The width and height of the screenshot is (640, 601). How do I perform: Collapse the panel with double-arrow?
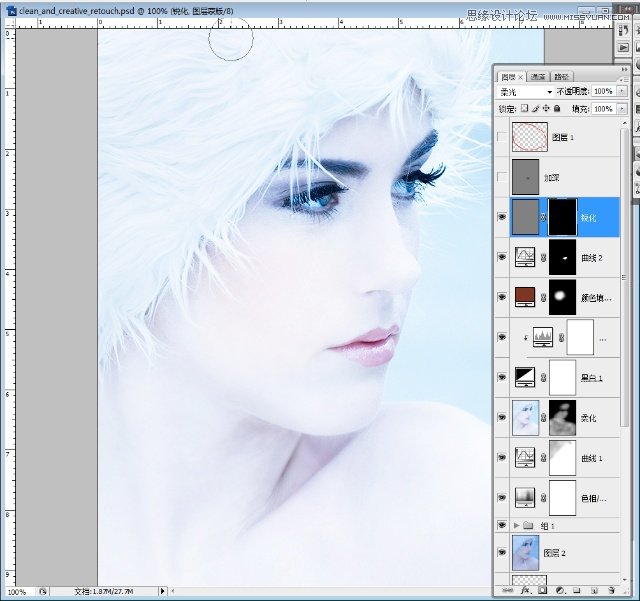pos(624,69)
